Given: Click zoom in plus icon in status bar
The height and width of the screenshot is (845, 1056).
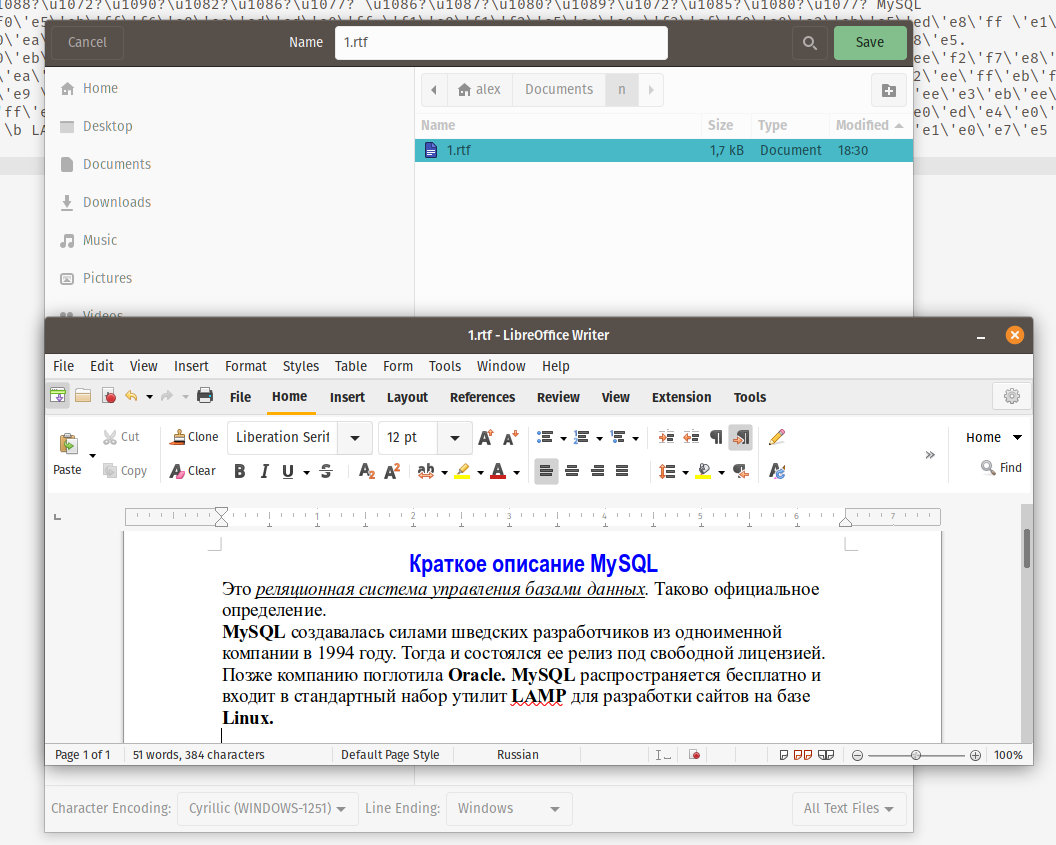Looking at the screenshot, I should coord(975,755).
